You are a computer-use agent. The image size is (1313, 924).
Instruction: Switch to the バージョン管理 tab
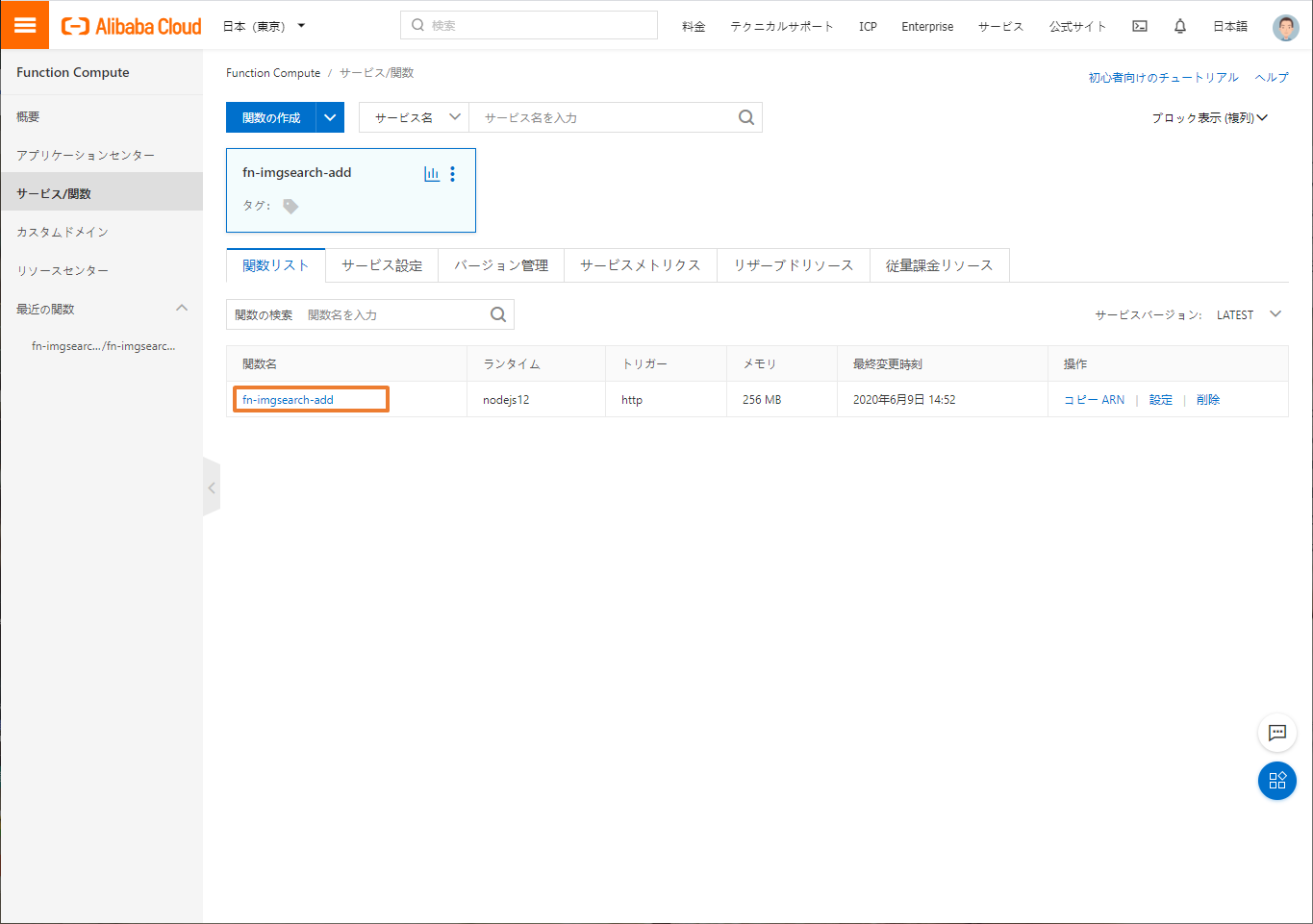[x=501, y=265]
